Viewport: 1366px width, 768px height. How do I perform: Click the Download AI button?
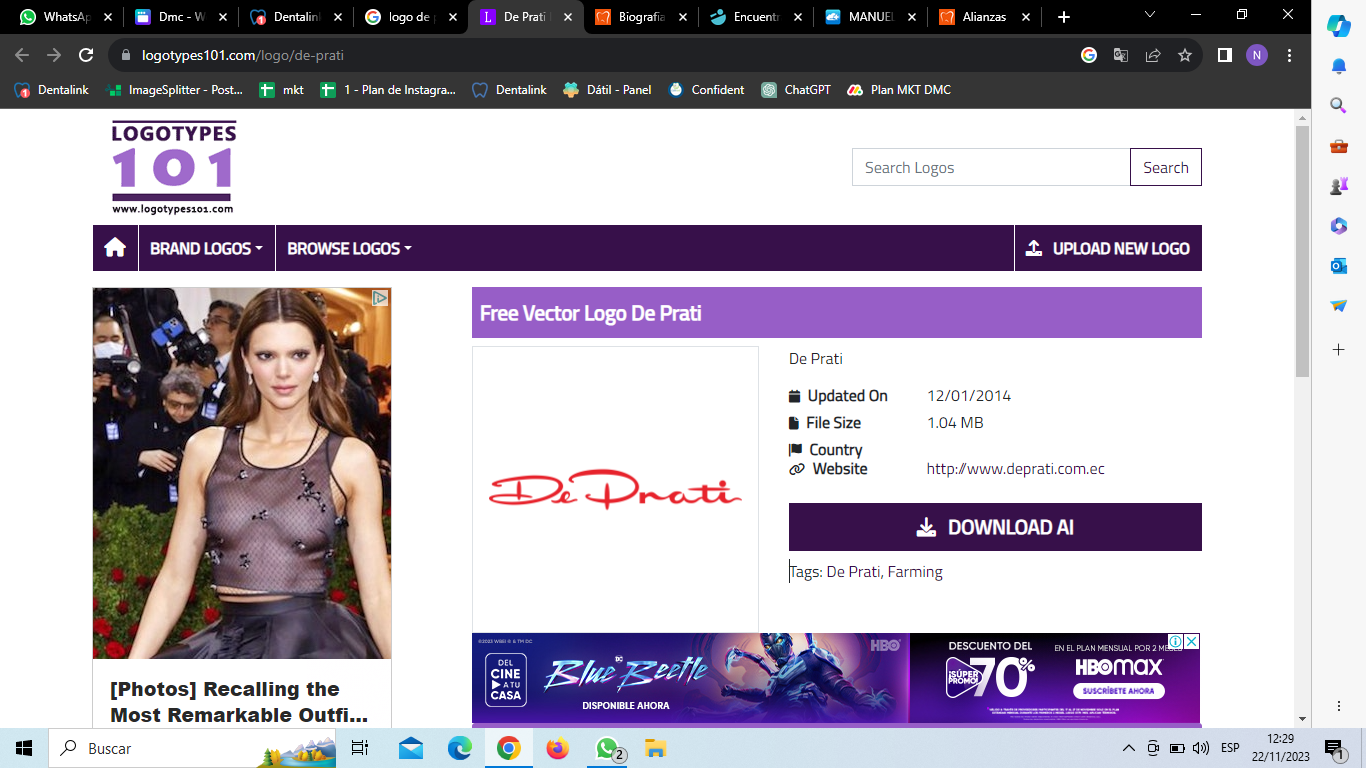(994, 527)
